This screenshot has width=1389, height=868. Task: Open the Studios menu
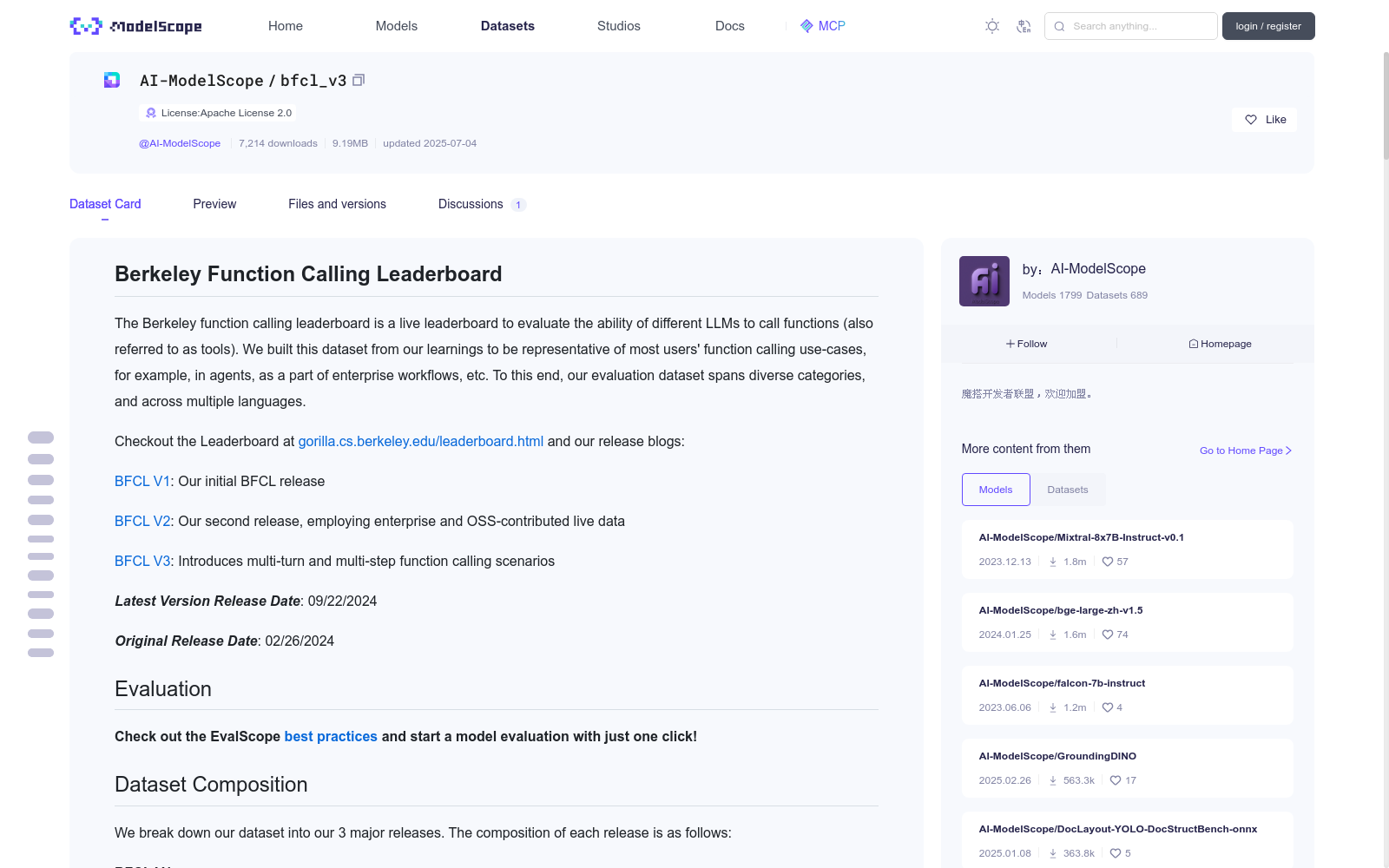[x=619, y=26]
